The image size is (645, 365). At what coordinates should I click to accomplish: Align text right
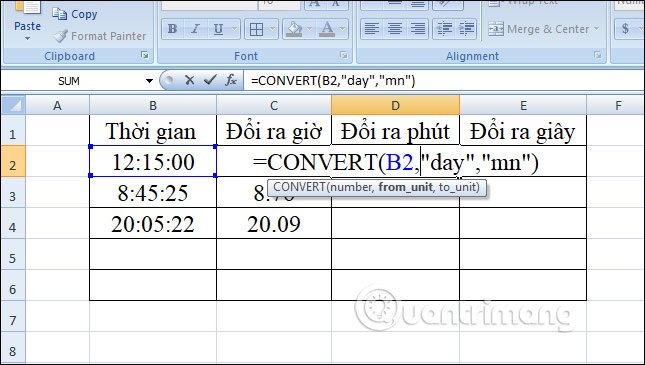[418, 29]
